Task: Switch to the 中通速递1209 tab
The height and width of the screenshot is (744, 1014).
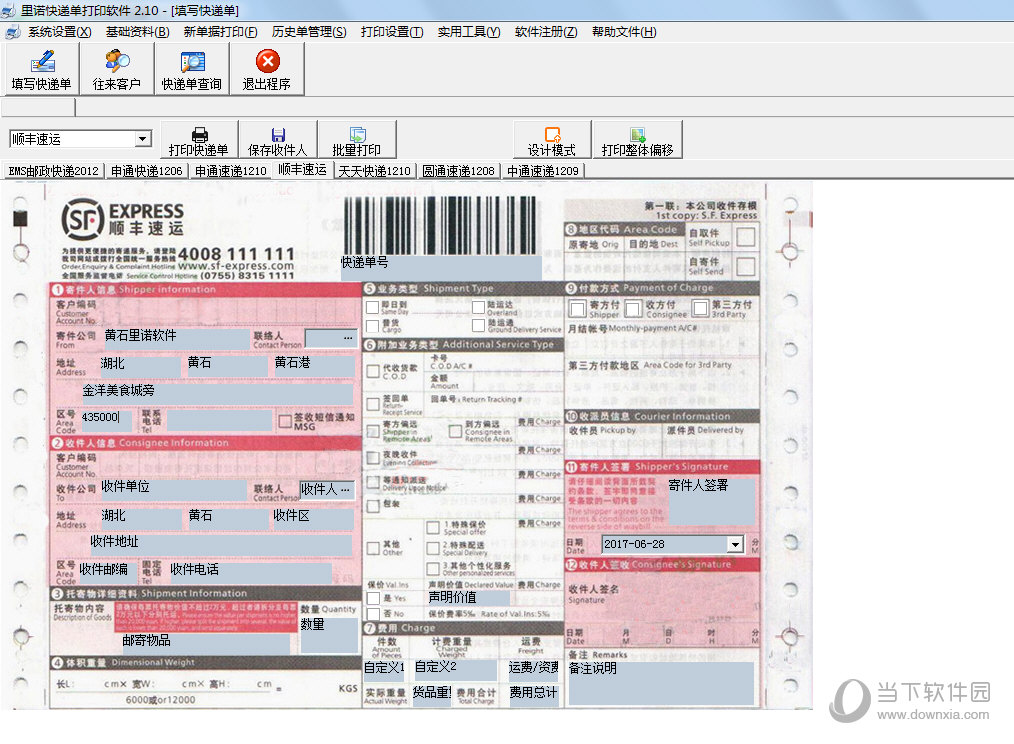Action: click(x=543, y=171)
